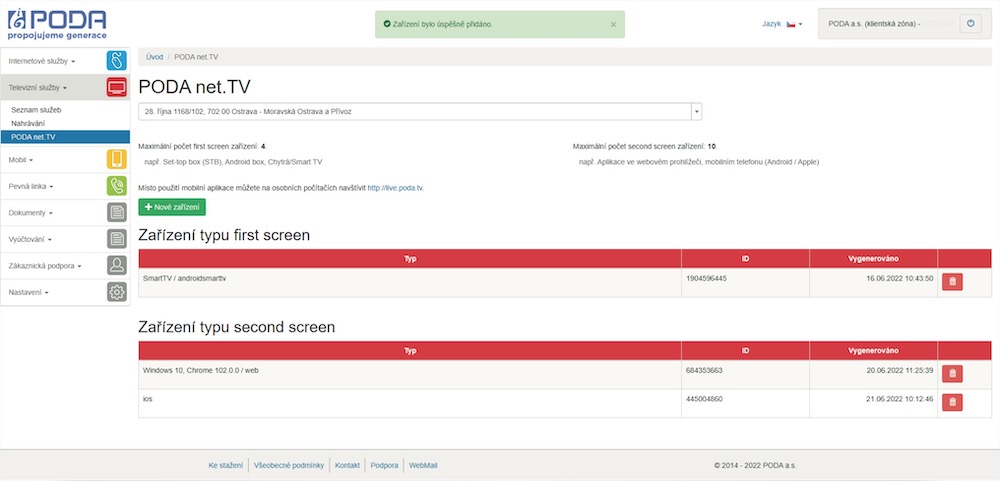Delete the ios device

pos(952,402)
